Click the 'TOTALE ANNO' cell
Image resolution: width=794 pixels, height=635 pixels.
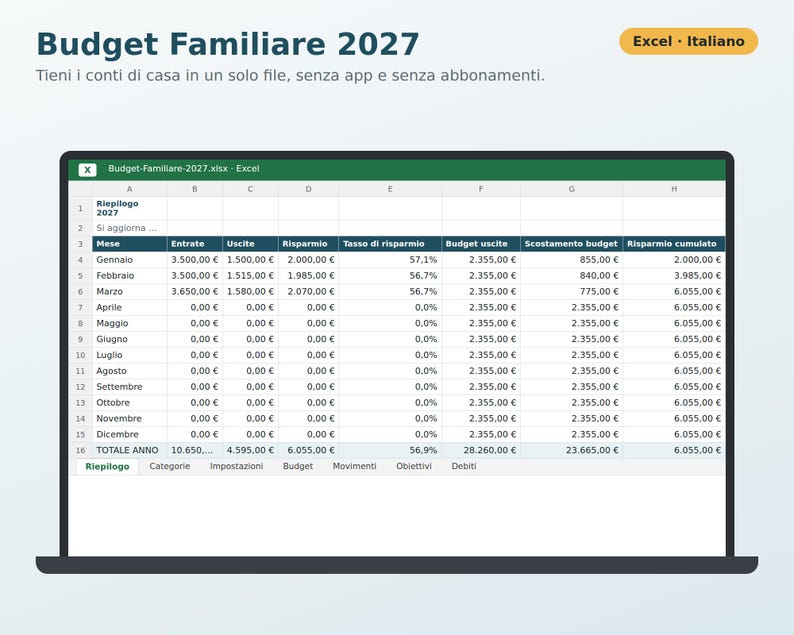(130, 450)
